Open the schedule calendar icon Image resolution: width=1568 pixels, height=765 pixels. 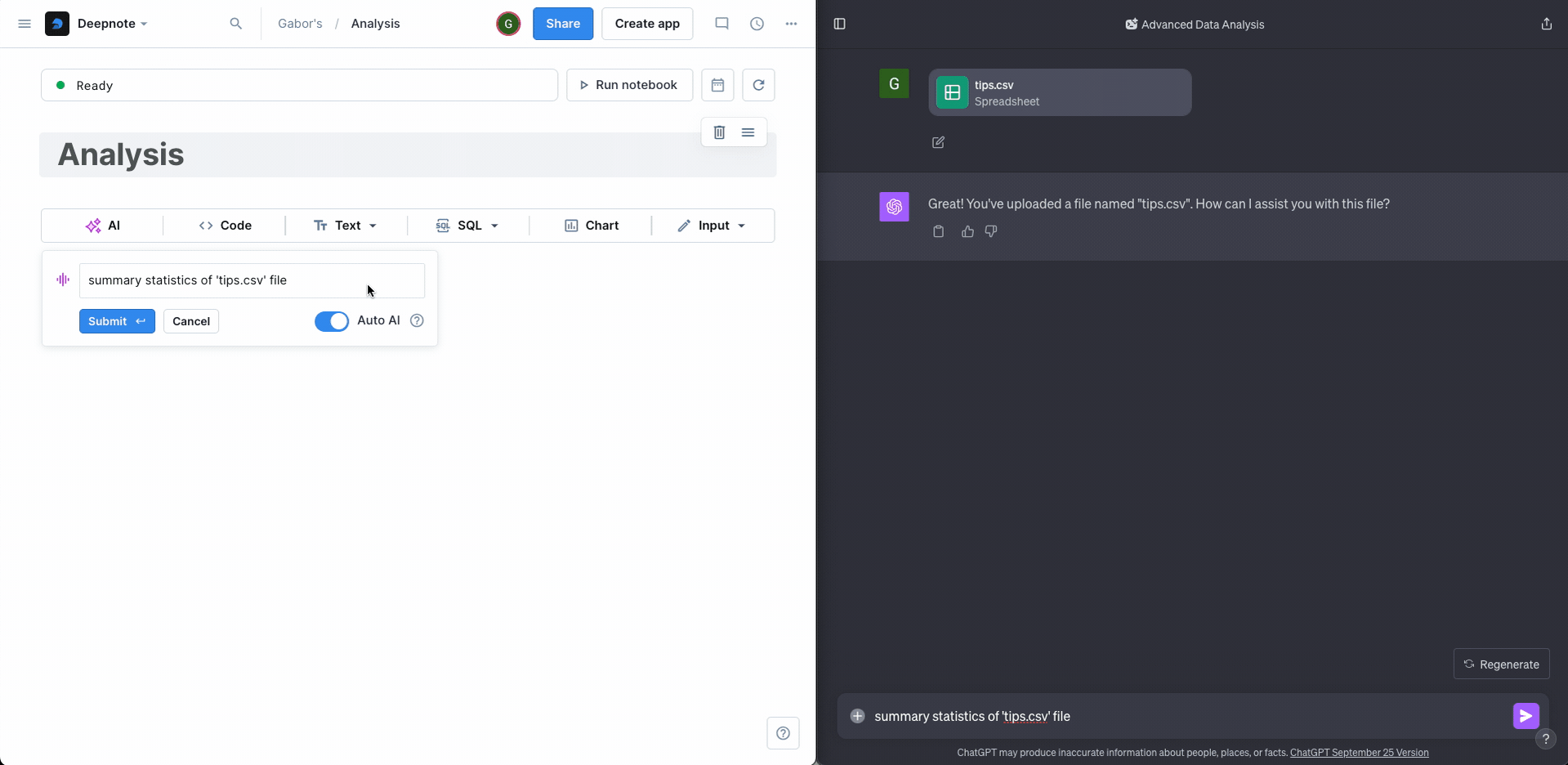[717, 85]
